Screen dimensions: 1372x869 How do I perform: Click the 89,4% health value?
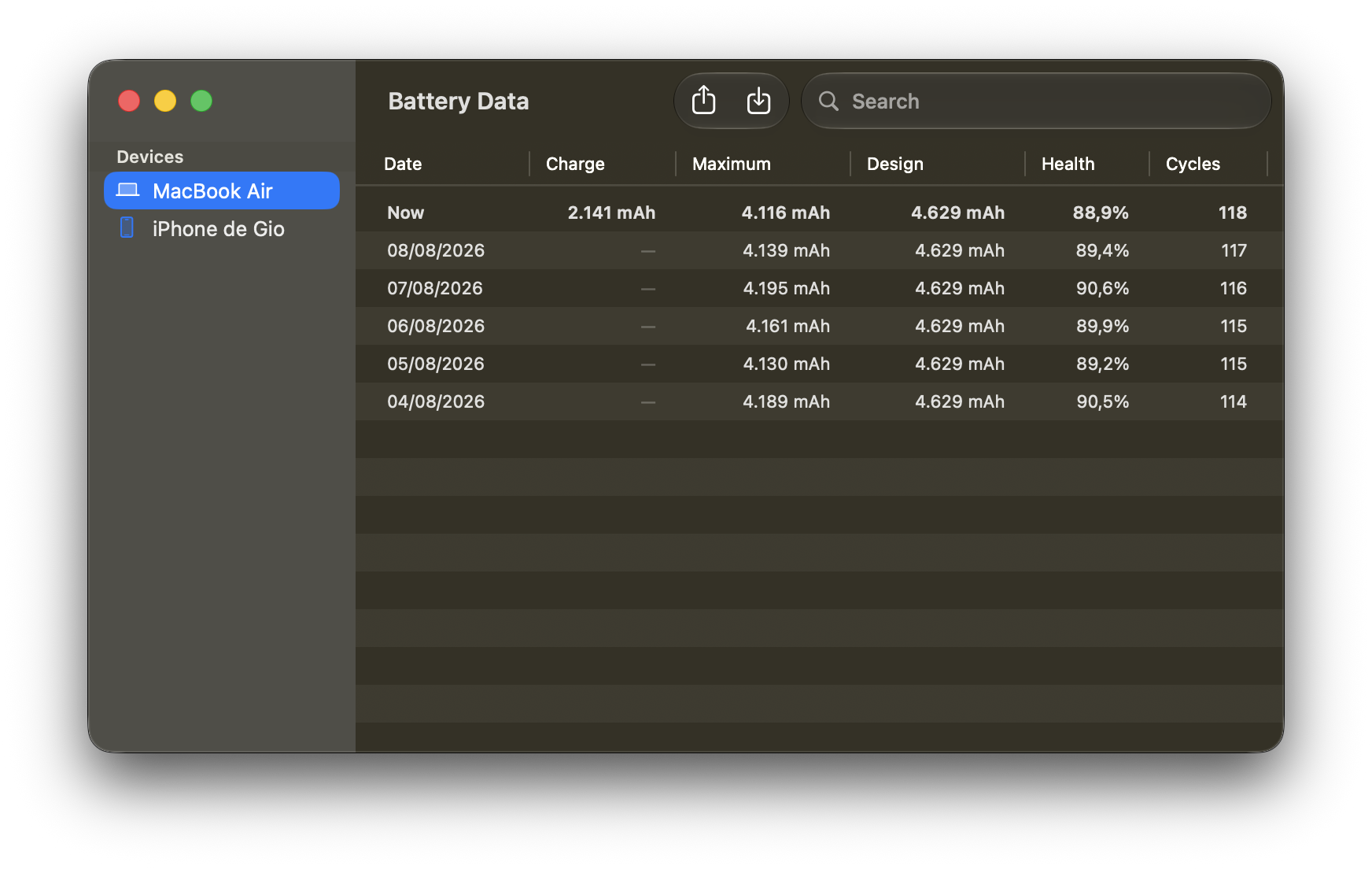(x=1102, y=250)
